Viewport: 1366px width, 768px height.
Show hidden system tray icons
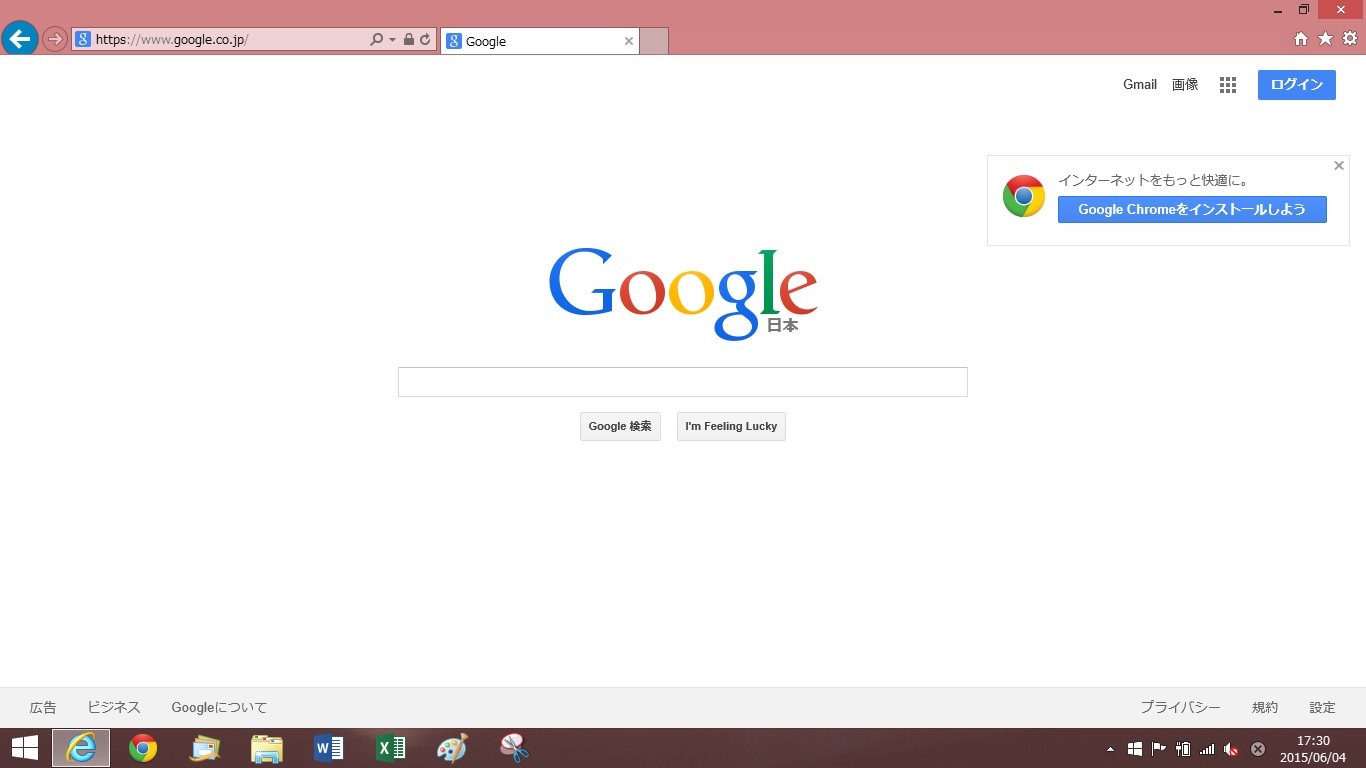1110,749
